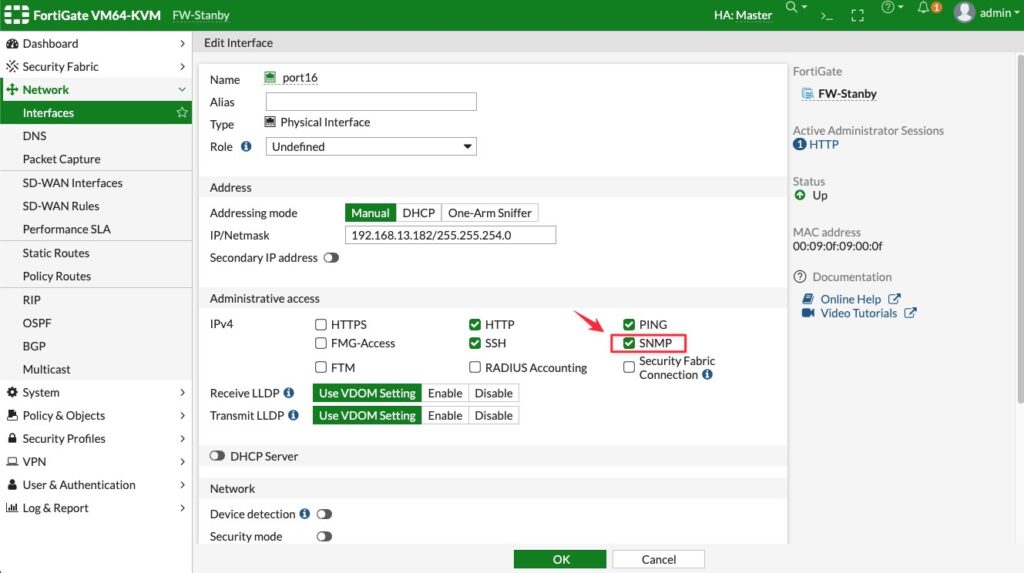Image resolution: width=1024 pixels, height=573 pixels.
Task: Expand the Dashboard menu chevron
Action: (182, 44)
